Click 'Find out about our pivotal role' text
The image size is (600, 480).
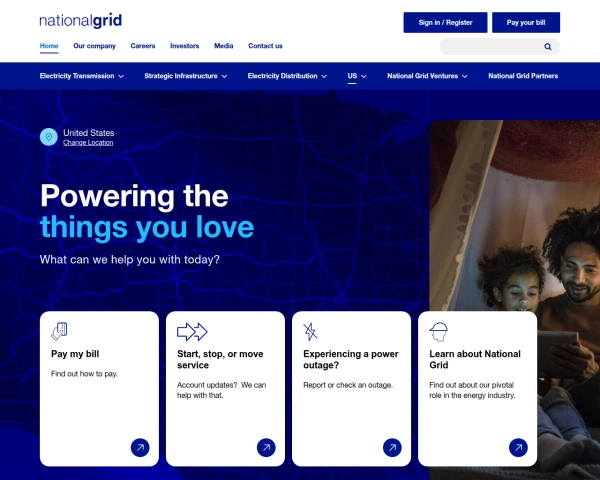click(472, 390)
